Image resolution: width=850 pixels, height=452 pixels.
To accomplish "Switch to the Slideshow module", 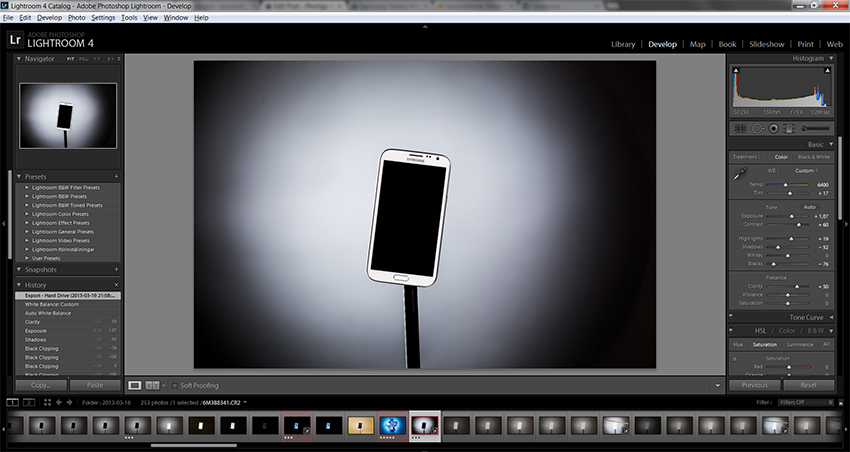I will point(767,44).
